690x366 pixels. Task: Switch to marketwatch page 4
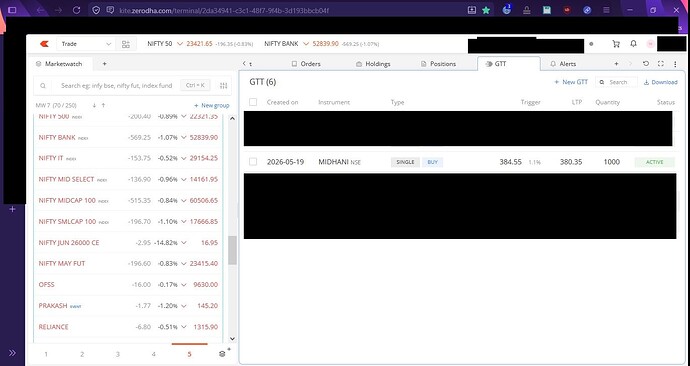click(153, 354)
